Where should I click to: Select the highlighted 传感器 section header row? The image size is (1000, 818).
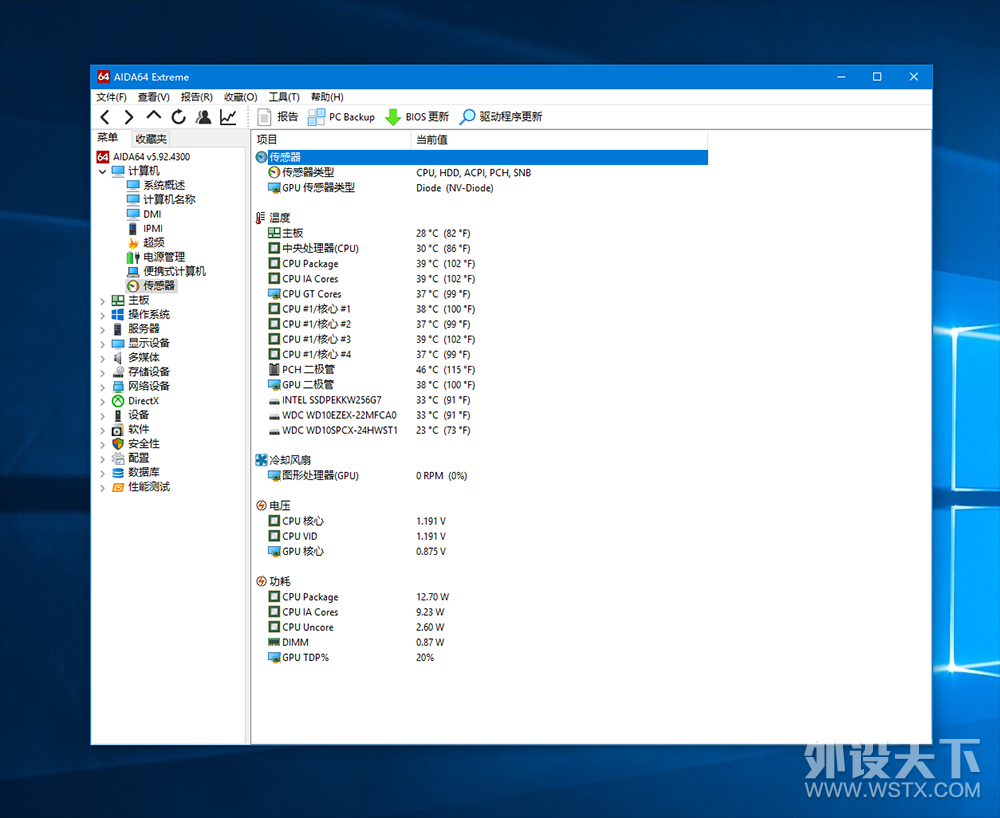click(481, 157)
